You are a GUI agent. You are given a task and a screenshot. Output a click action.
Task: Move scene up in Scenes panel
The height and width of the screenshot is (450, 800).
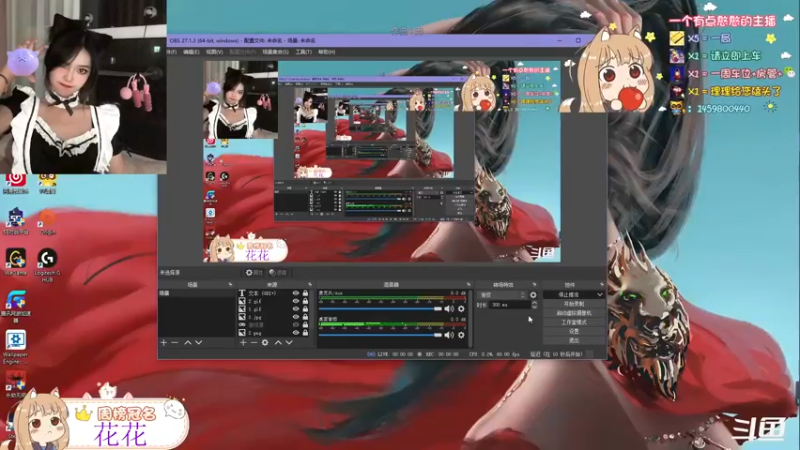click(x=188, y=342)
